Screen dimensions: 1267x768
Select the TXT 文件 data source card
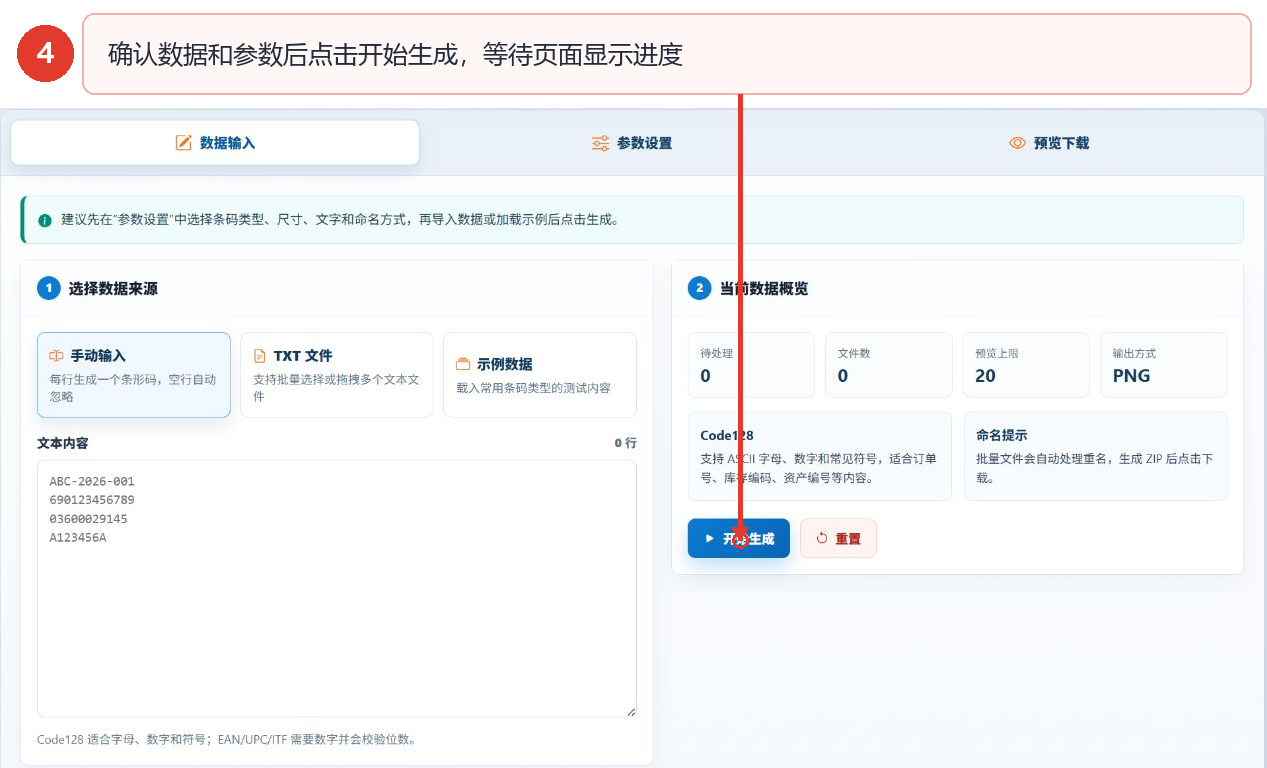[337, 375]
